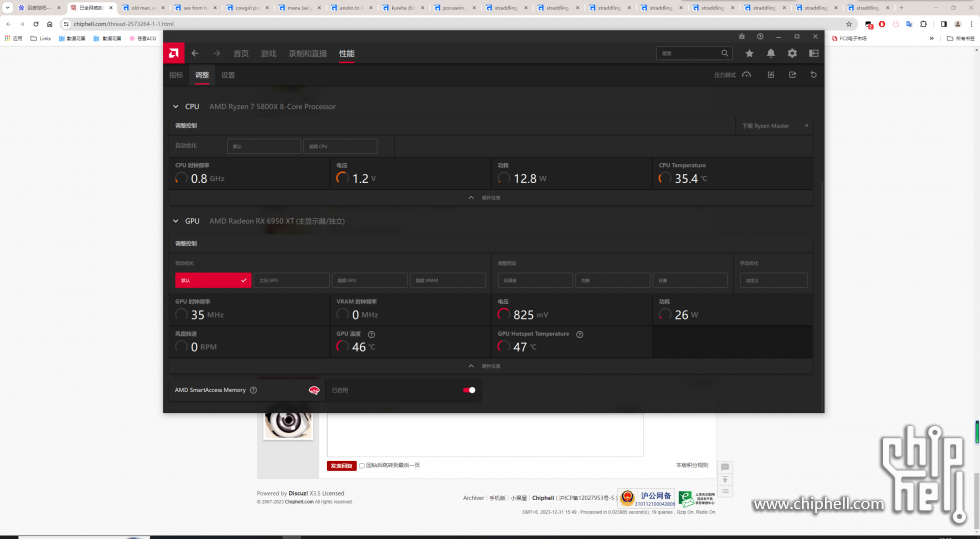Click forum list icon below back-to-top
Image resolution: width=980 pixels, height=539 pixels.
(725, 491)
